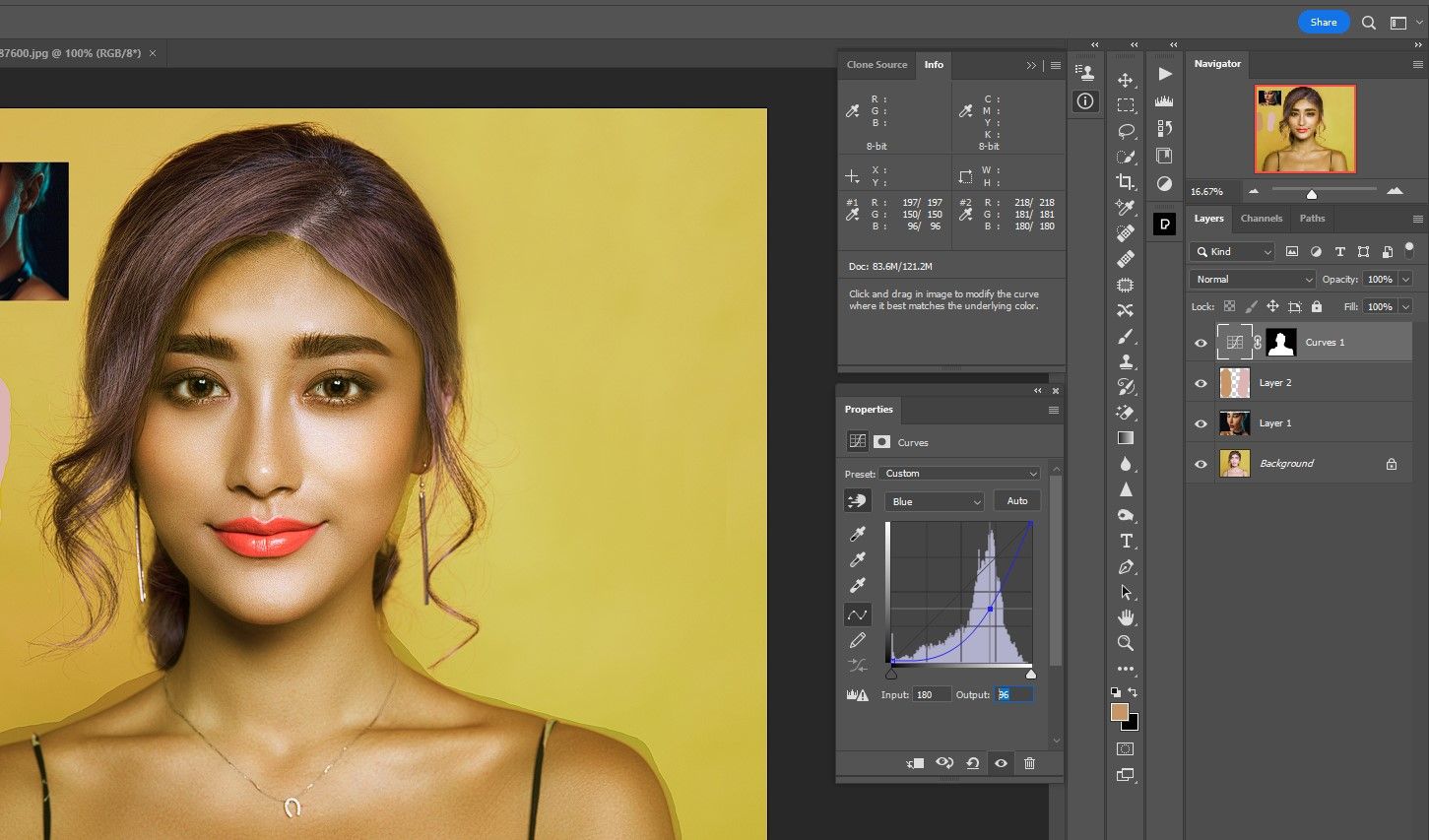Select the Navigator panel tab
Screen dimensions: 1429x840
coord(1217,64)
